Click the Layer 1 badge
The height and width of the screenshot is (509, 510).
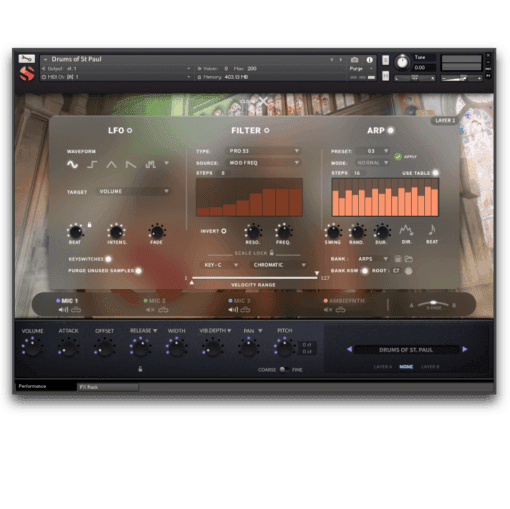(445, 120)
